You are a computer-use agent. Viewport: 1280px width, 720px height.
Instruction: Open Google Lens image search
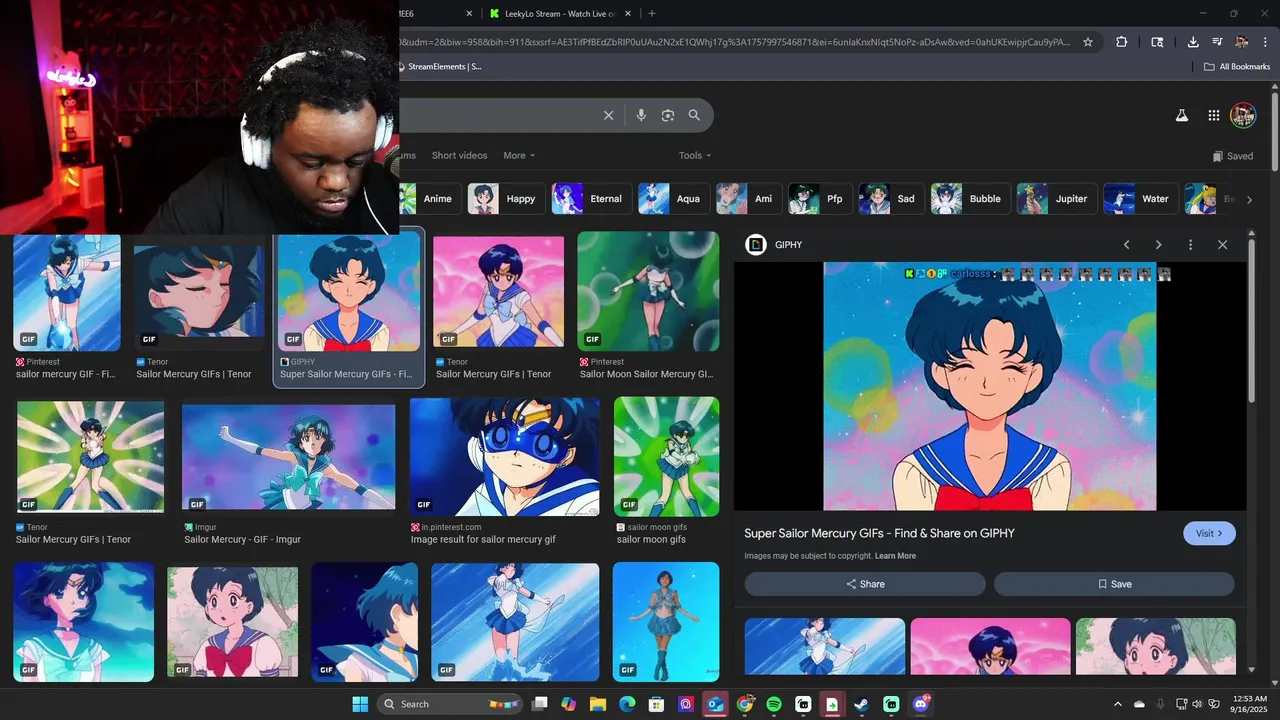668,115
